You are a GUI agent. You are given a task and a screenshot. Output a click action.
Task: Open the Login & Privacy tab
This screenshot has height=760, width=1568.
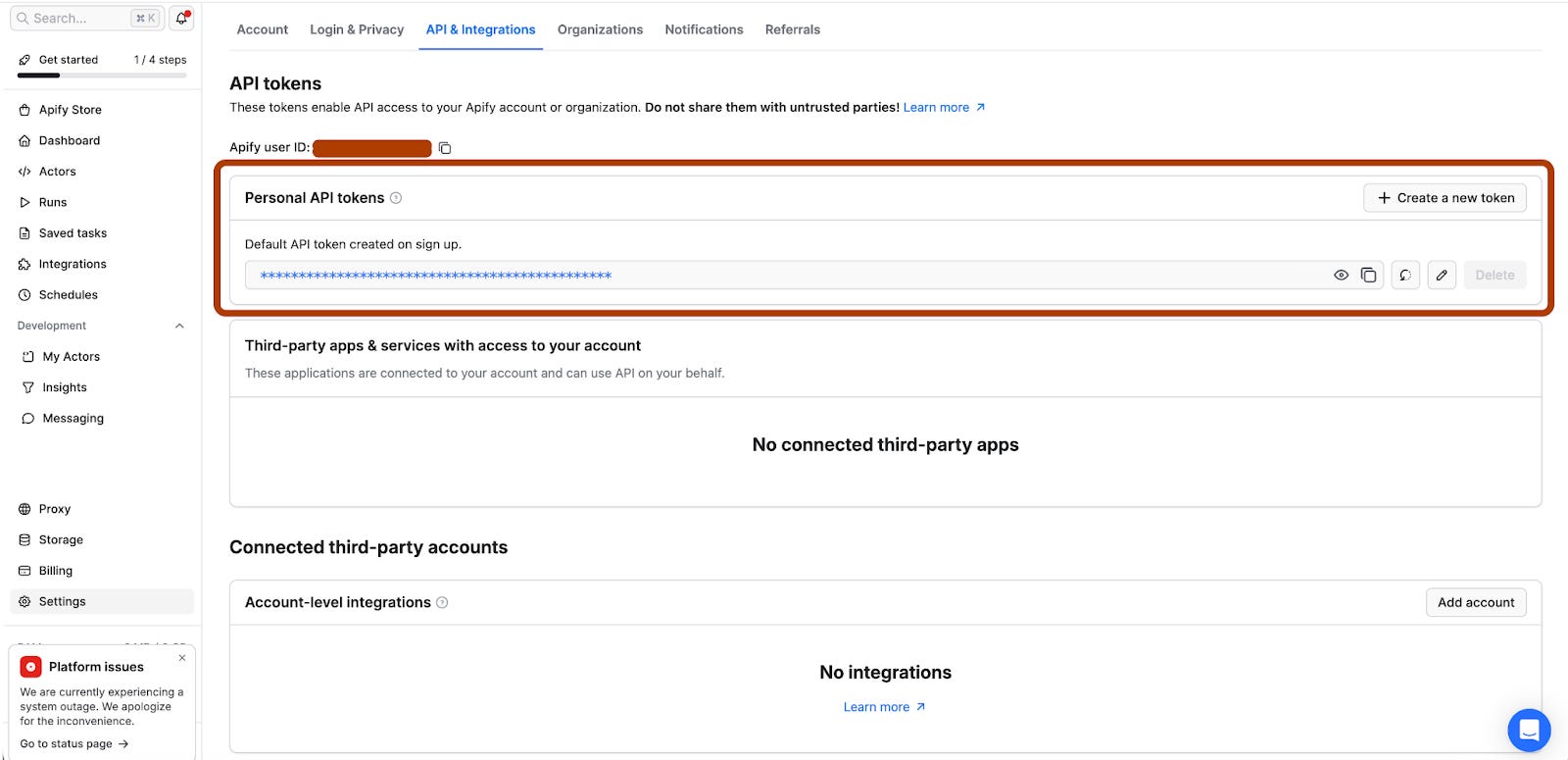(357, 29)
